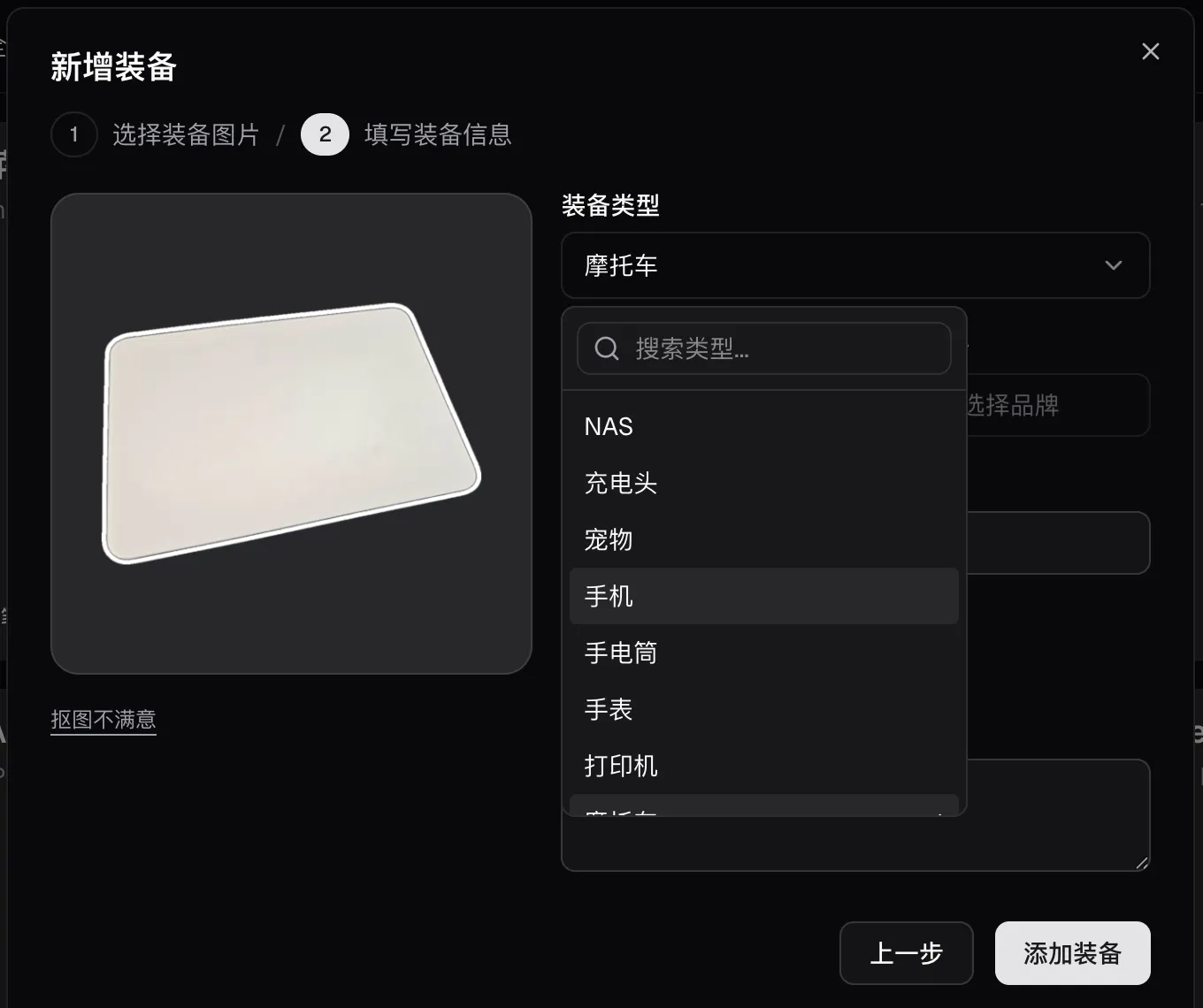Screen dimensions: 1203x1008
Task: Switch to 填写装备信息 step
Action: (438, 134)
